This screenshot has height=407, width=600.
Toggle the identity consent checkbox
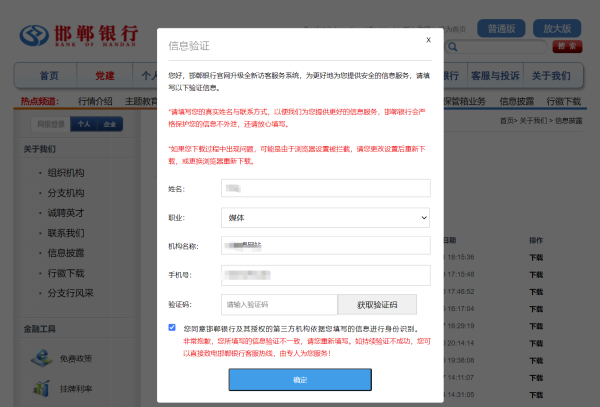[x=172, y=327]
